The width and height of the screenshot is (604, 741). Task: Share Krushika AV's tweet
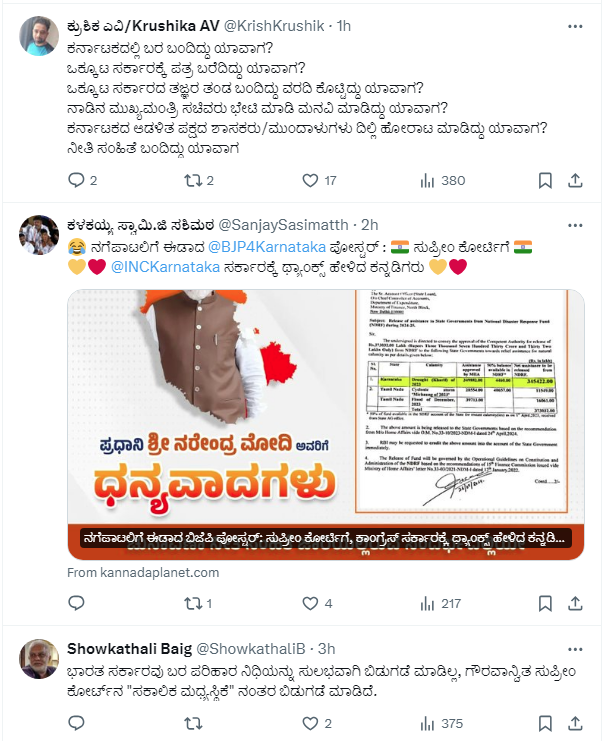click(575, 181)
